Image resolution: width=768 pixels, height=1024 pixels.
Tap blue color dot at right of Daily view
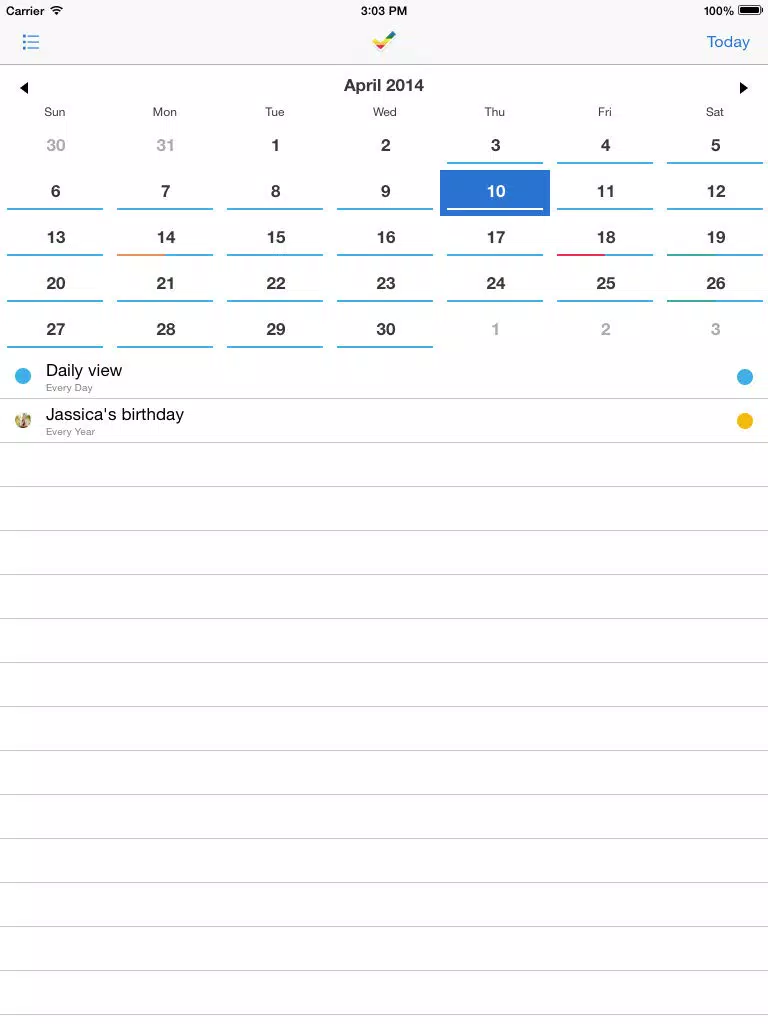tap(744, 377)
